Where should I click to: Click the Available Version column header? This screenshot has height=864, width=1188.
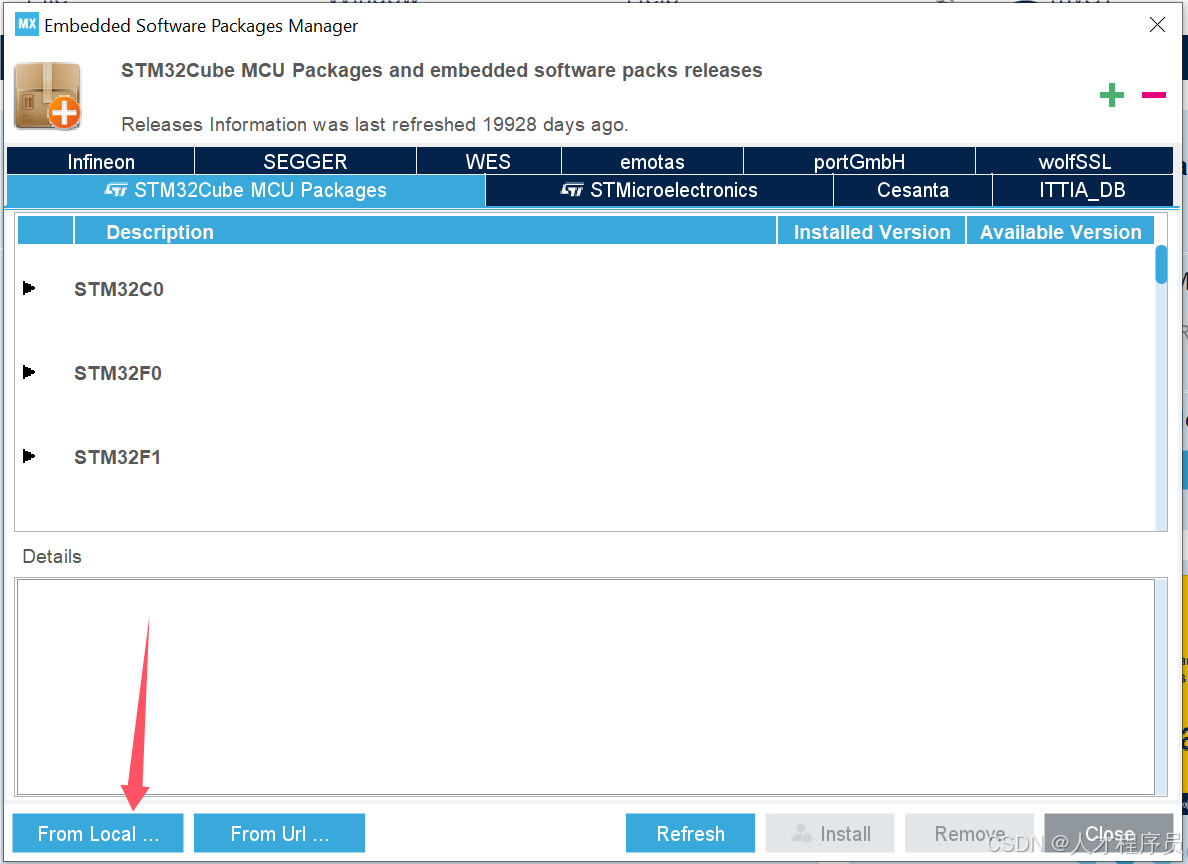pyautogui.click(x=1060, y=231)
